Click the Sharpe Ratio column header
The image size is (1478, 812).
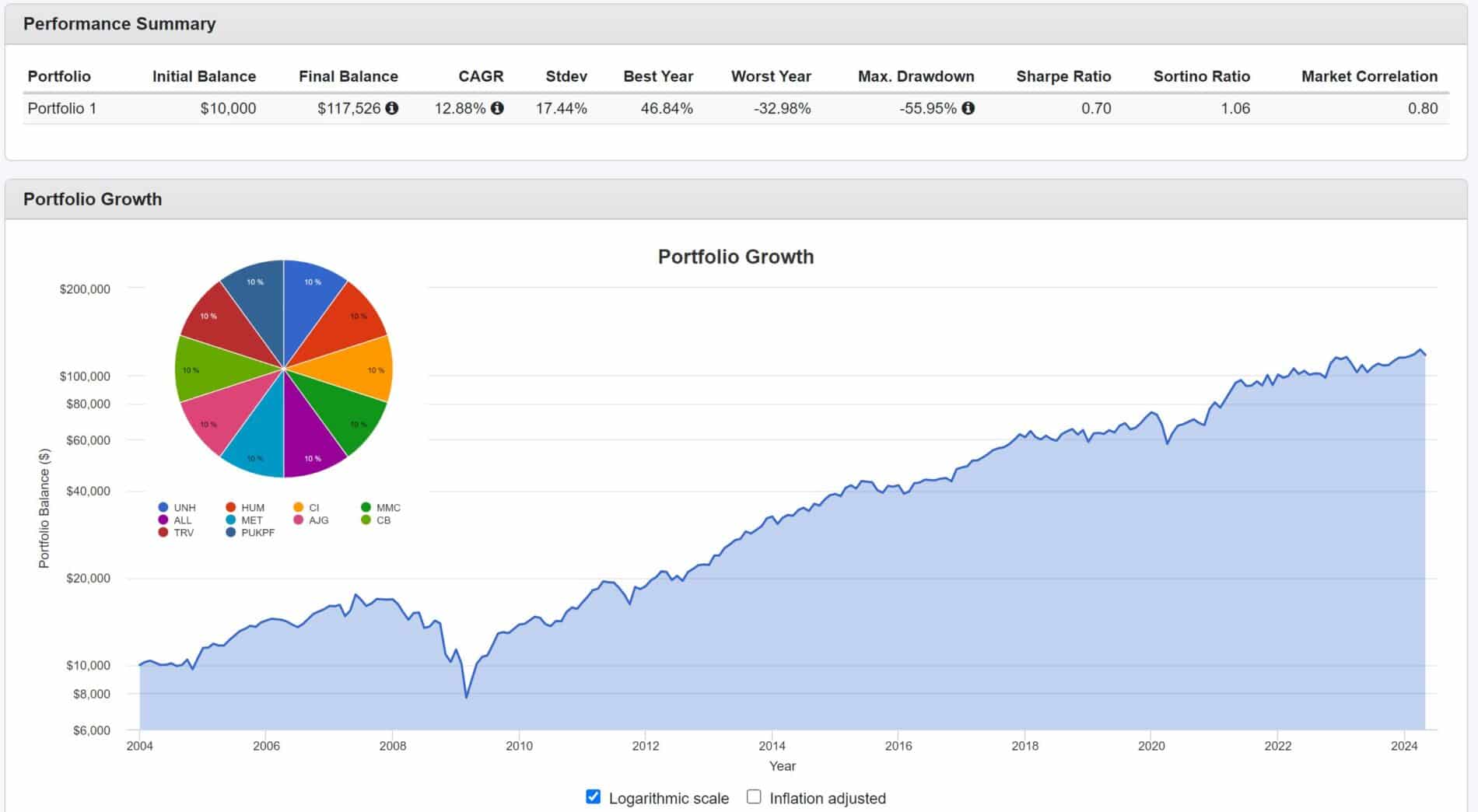coord(1063,76)
